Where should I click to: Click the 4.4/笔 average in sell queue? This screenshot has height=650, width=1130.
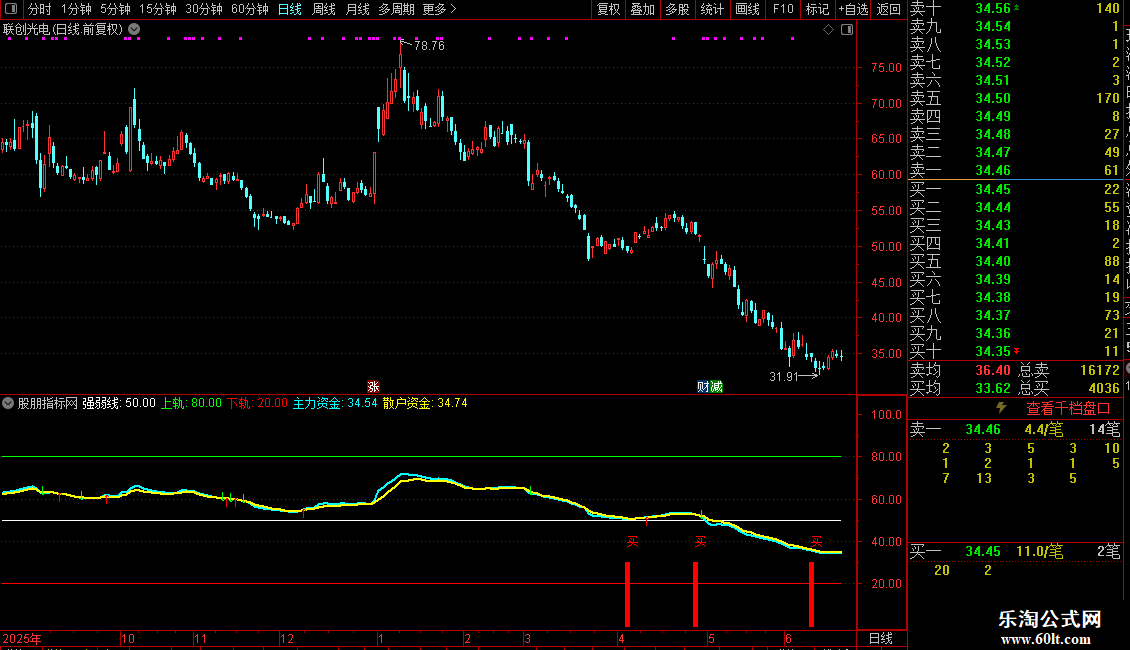pyautogui.click(x=1044, y=429)
